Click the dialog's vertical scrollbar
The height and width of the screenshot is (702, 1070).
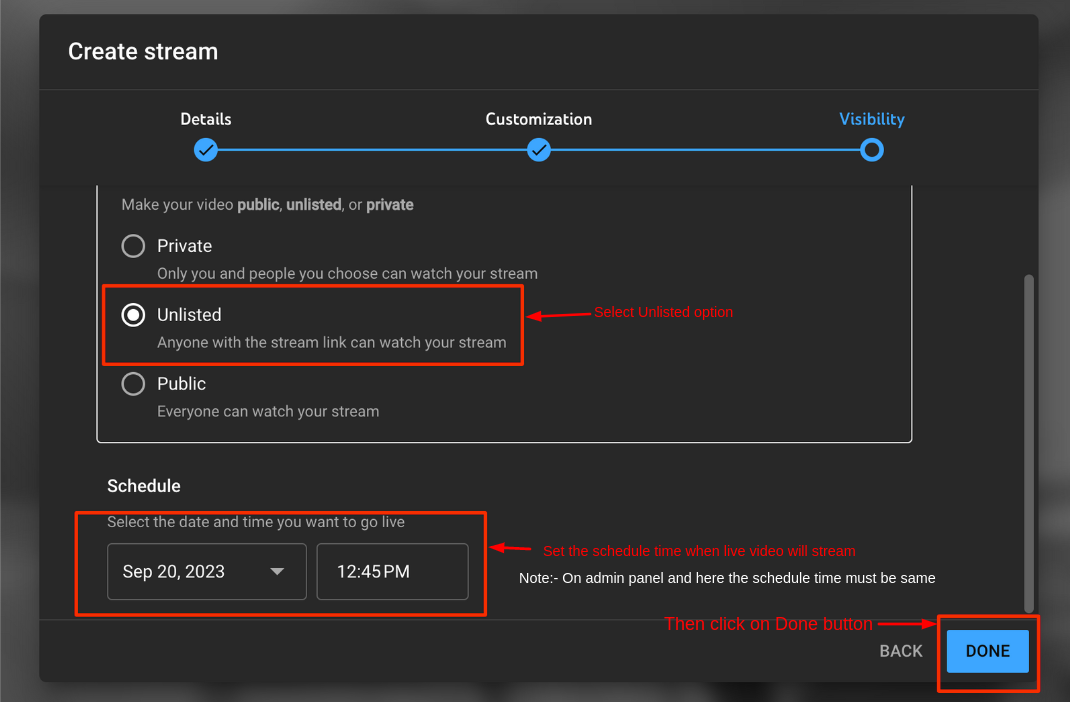[x=1029, y=440]
